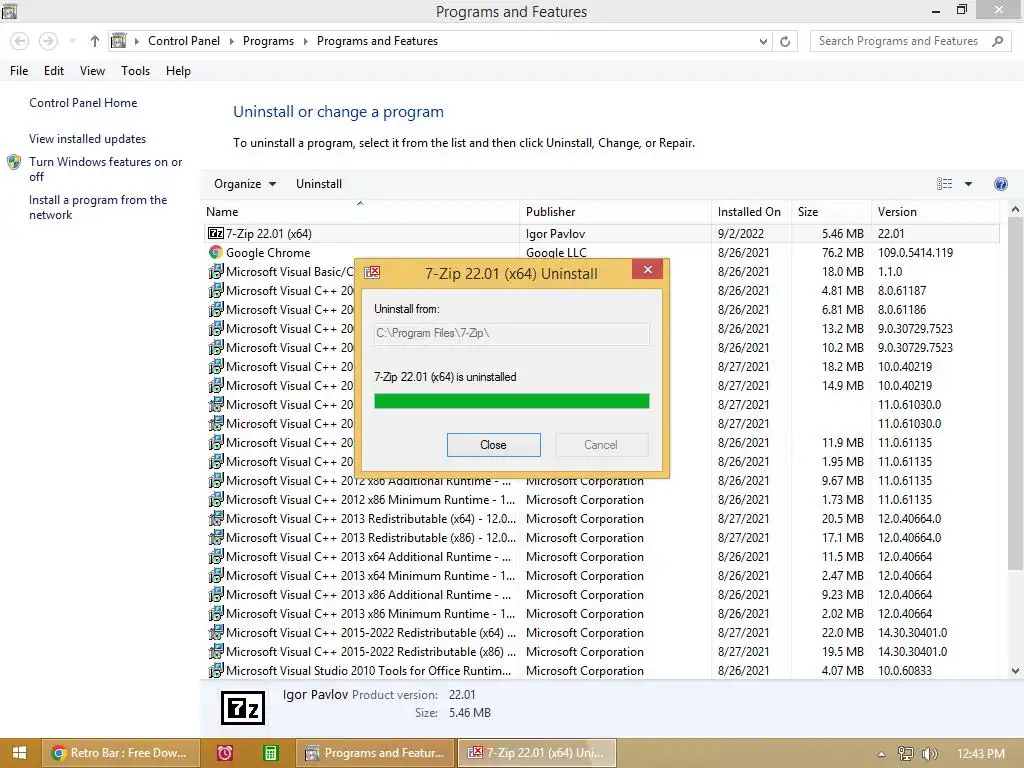Click the volume speaker tray icon
This screenshot has height=768, width=1024.
(x=930, y=754)
